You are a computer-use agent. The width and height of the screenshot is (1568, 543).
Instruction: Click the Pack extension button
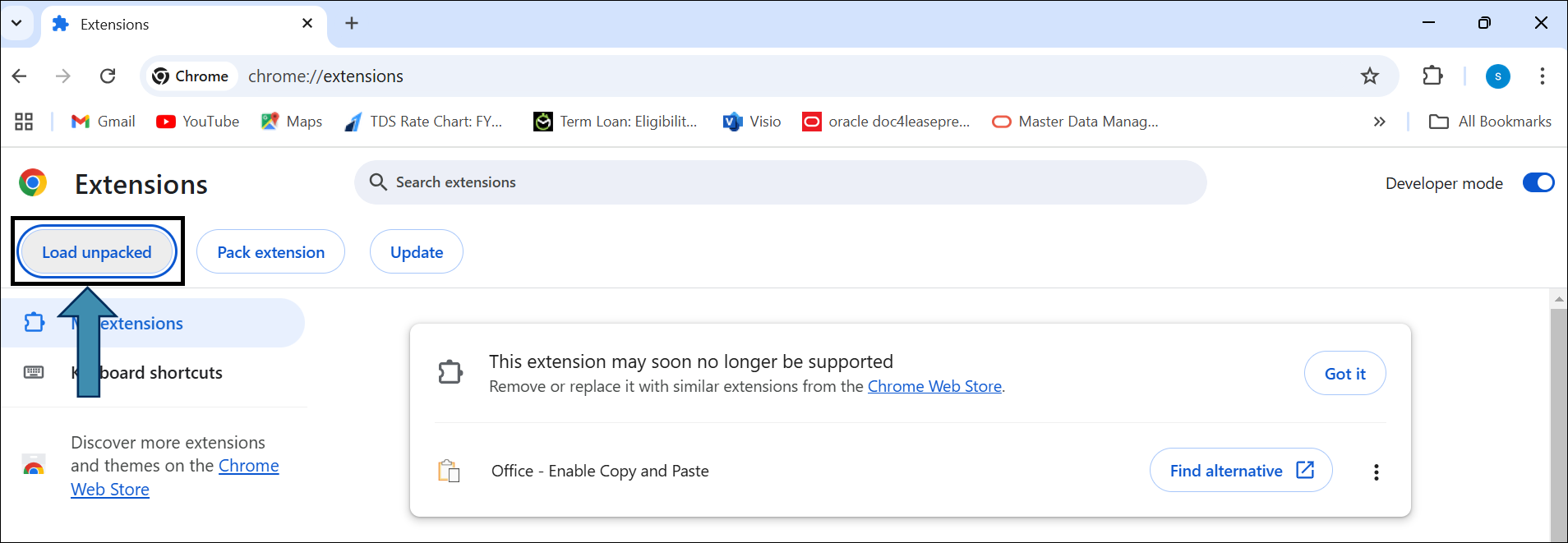(270, 252)
